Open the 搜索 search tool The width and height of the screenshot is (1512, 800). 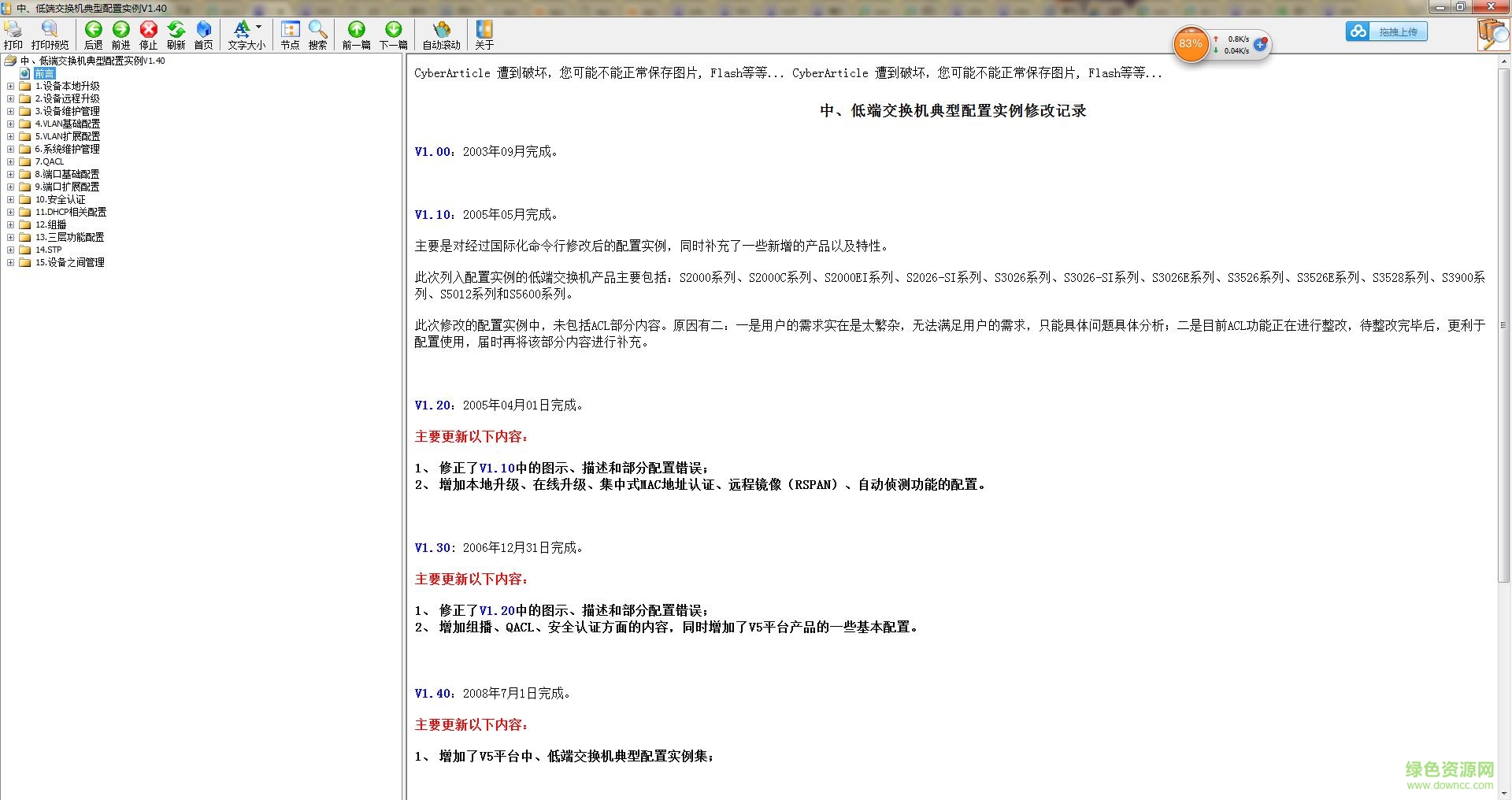coord(317,35)
